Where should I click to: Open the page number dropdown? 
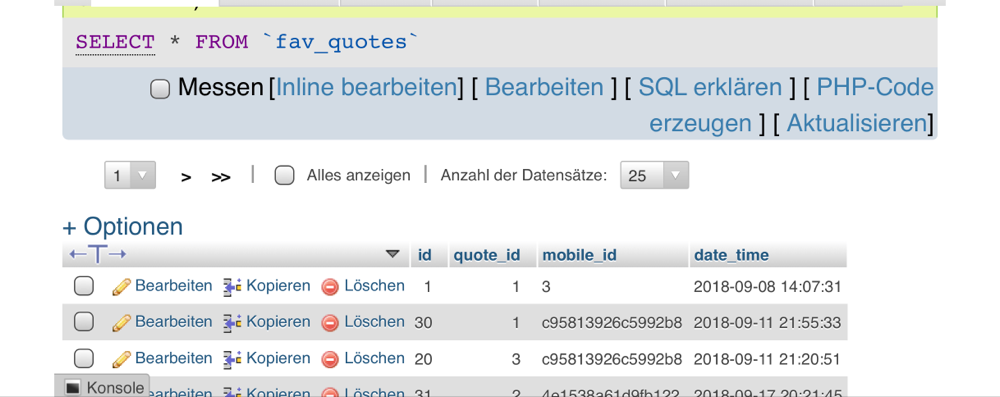(129, 175)
